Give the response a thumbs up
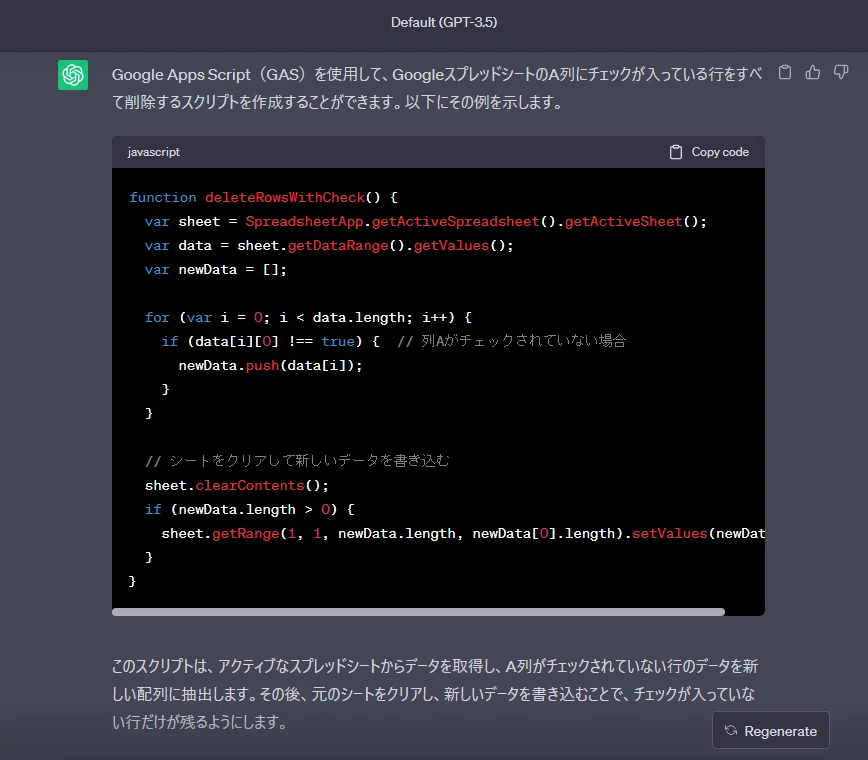The width and height of the screenshot is (868, 760). point(813,73)
